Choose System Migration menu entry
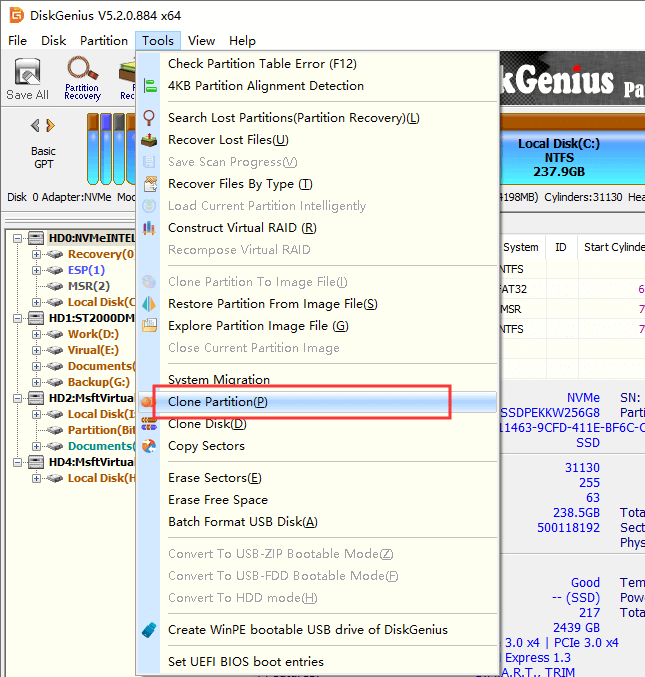This screenshot has width=645, height=677. [x=219, y=380]
